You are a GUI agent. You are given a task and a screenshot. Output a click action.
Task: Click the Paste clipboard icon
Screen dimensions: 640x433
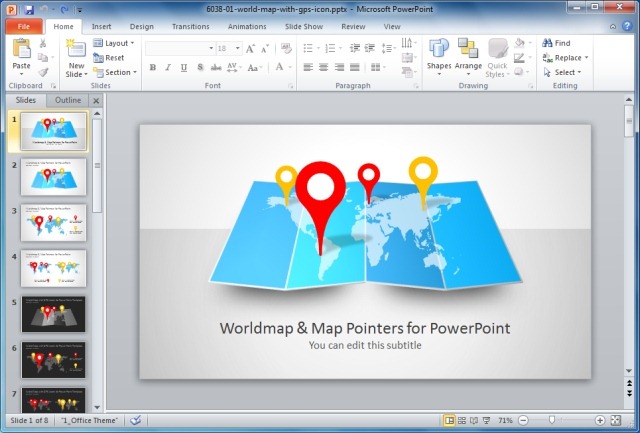pyautogui.click(x=21, y=48)
